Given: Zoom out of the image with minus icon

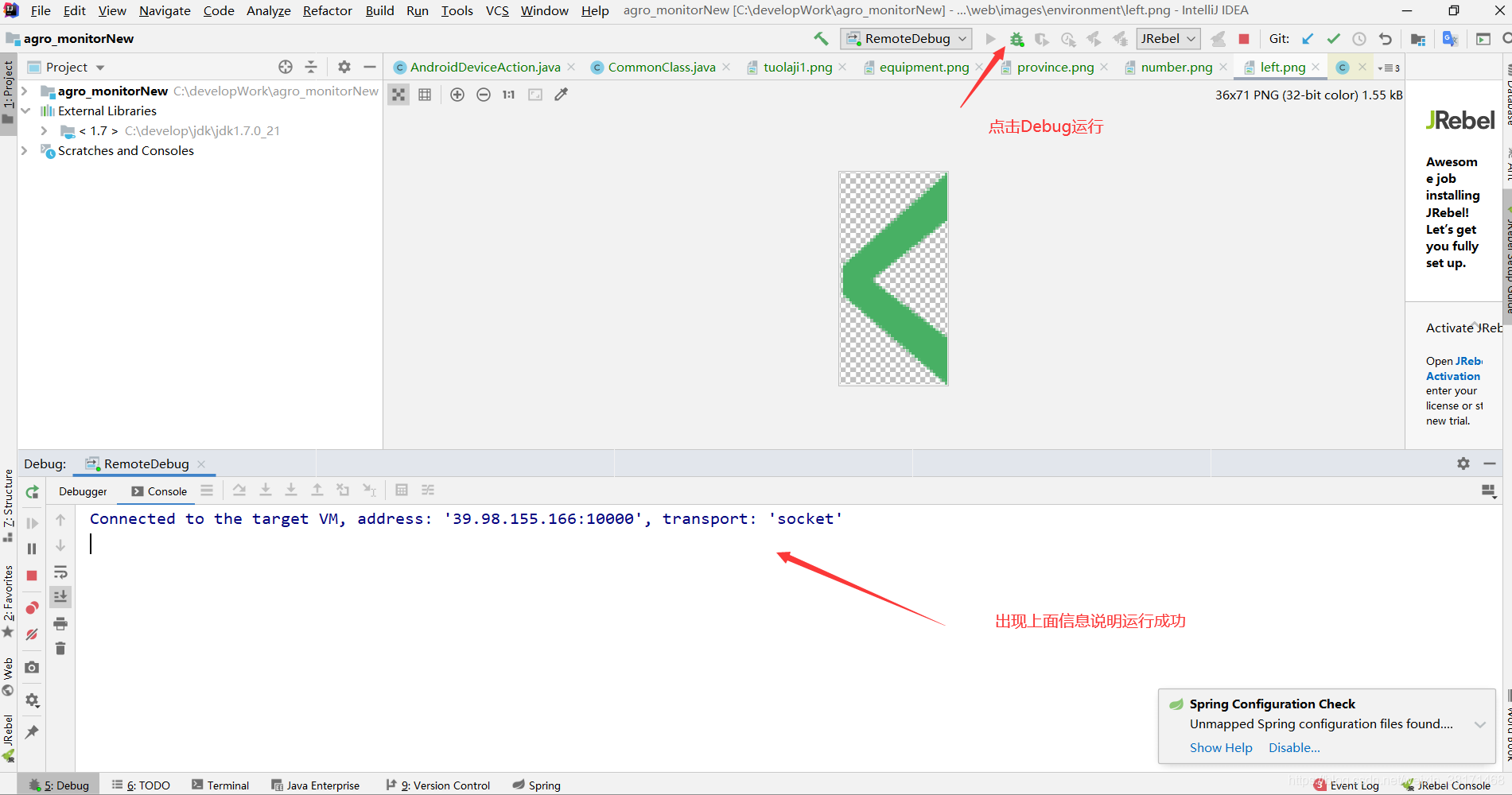Looking at the screenshot, I should tap(484, 95).
